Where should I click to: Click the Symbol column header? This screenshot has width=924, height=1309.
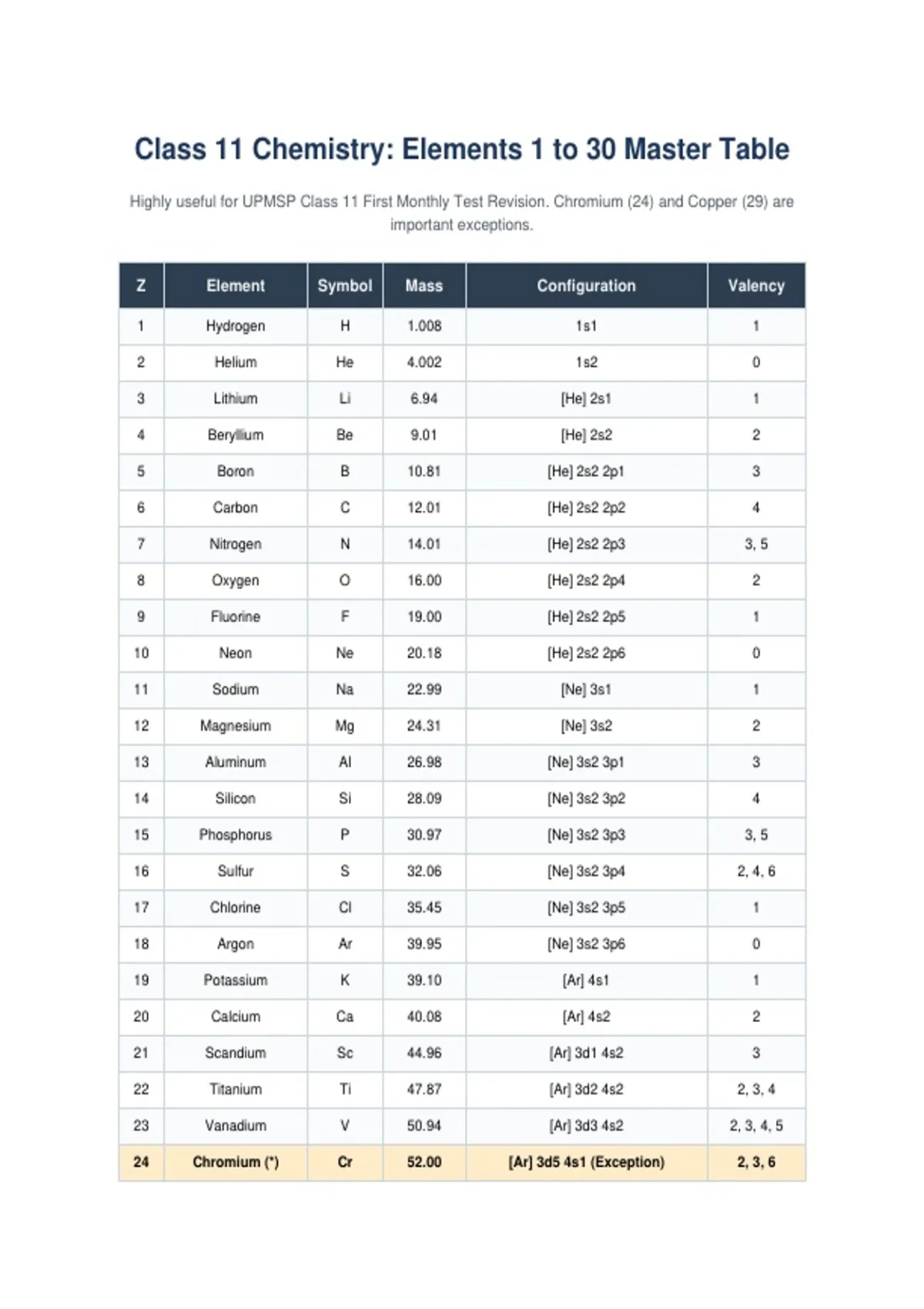(345, 286)
